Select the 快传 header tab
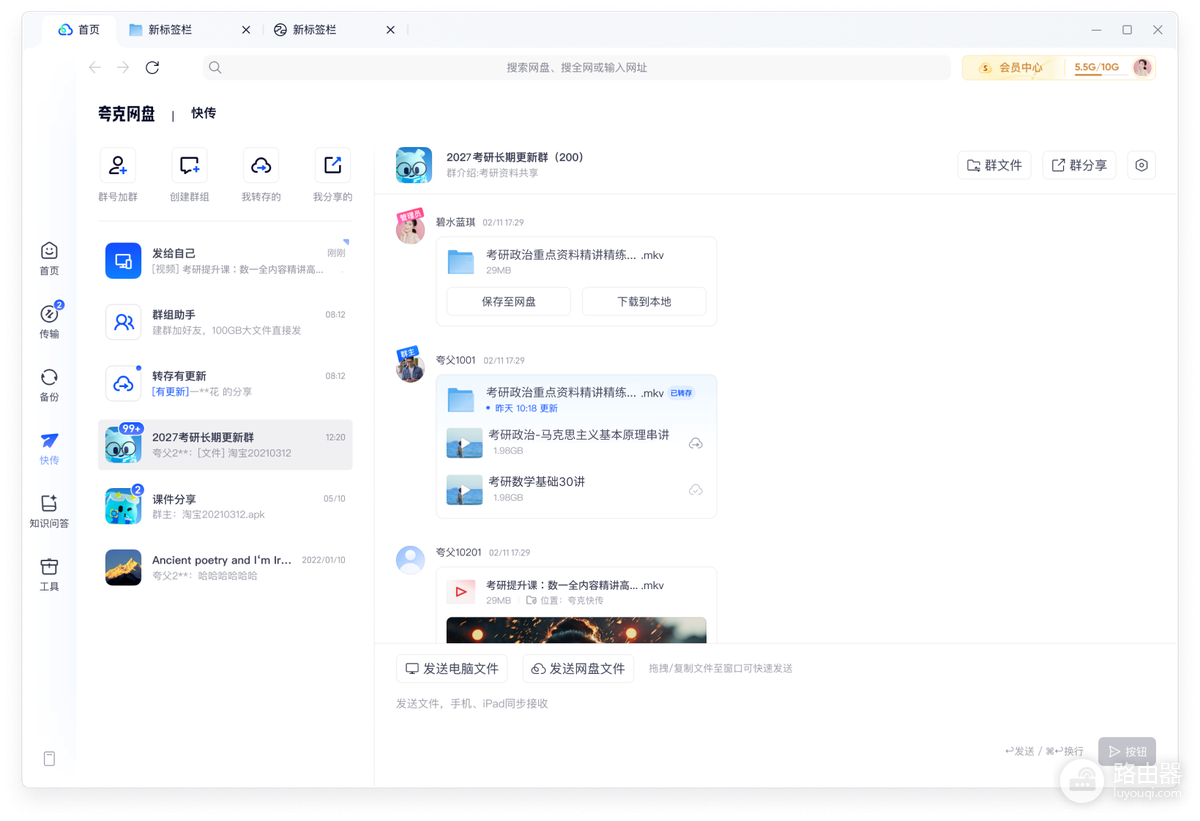Screen dimensions: 1200x821 204,113
